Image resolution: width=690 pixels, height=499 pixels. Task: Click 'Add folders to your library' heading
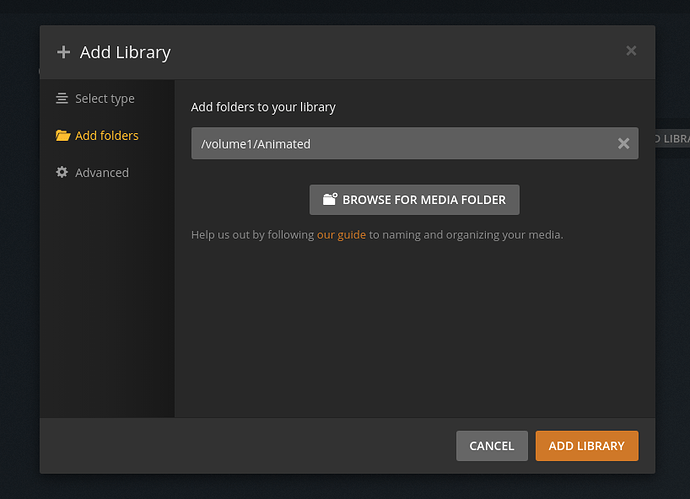(x=263, y=106)
